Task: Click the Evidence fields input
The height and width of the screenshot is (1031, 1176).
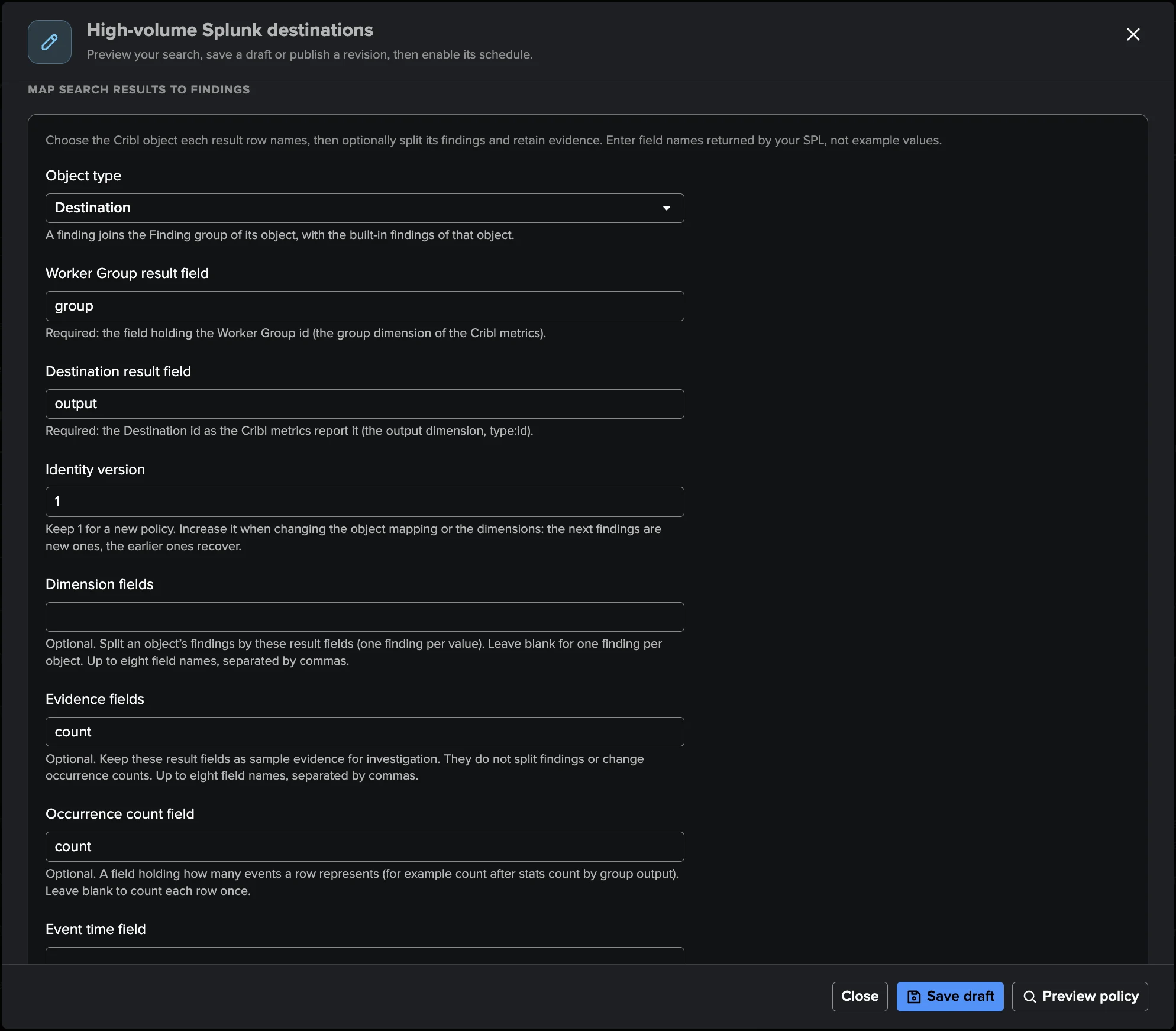Action: [x=364, y=732]
